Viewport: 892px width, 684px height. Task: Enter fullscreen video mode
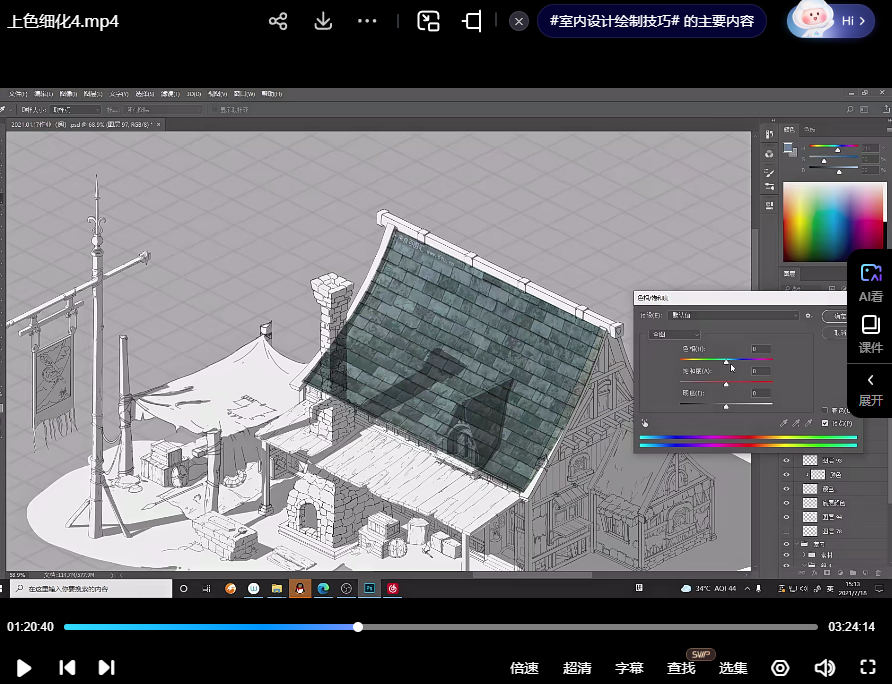click(868, 668)
